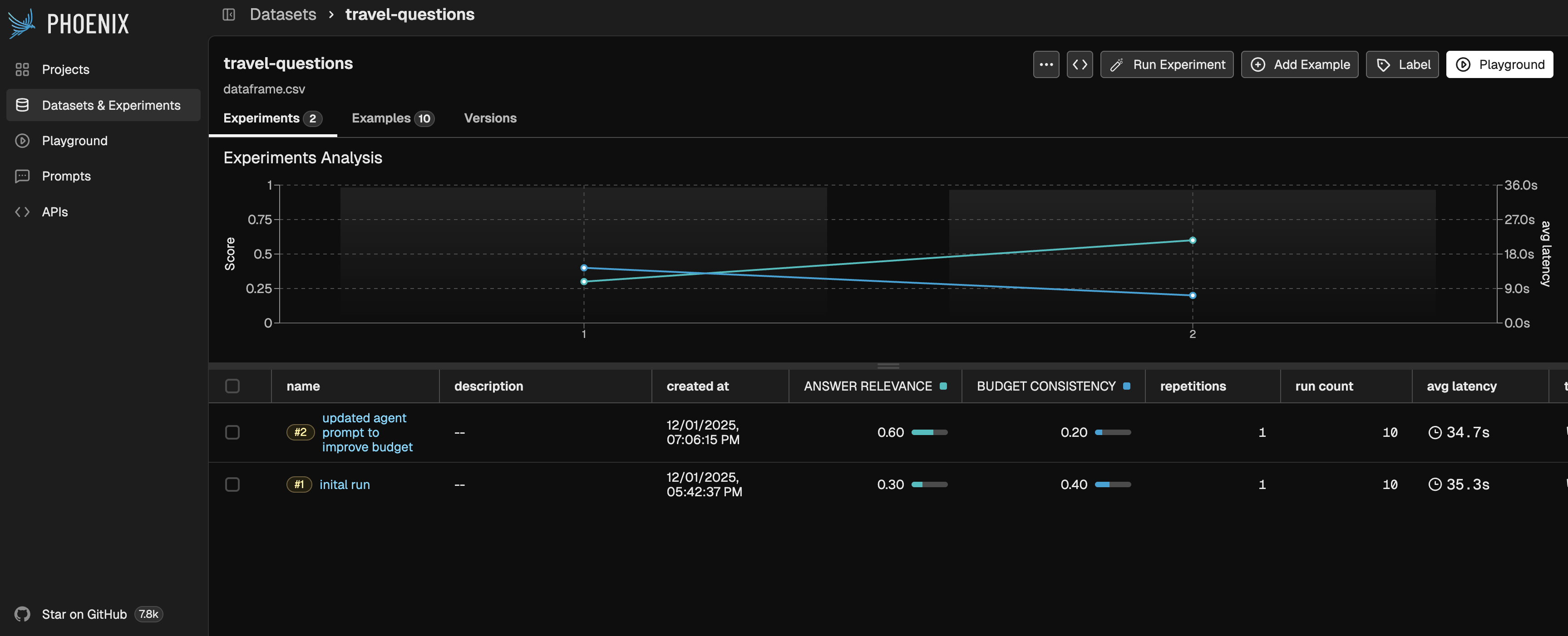
Task: Open APIs in sidebar
Action: 55,211
